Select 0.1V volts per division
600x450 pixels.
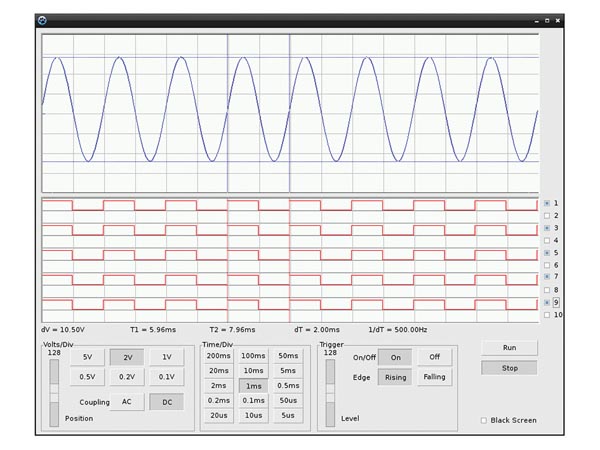166,377
